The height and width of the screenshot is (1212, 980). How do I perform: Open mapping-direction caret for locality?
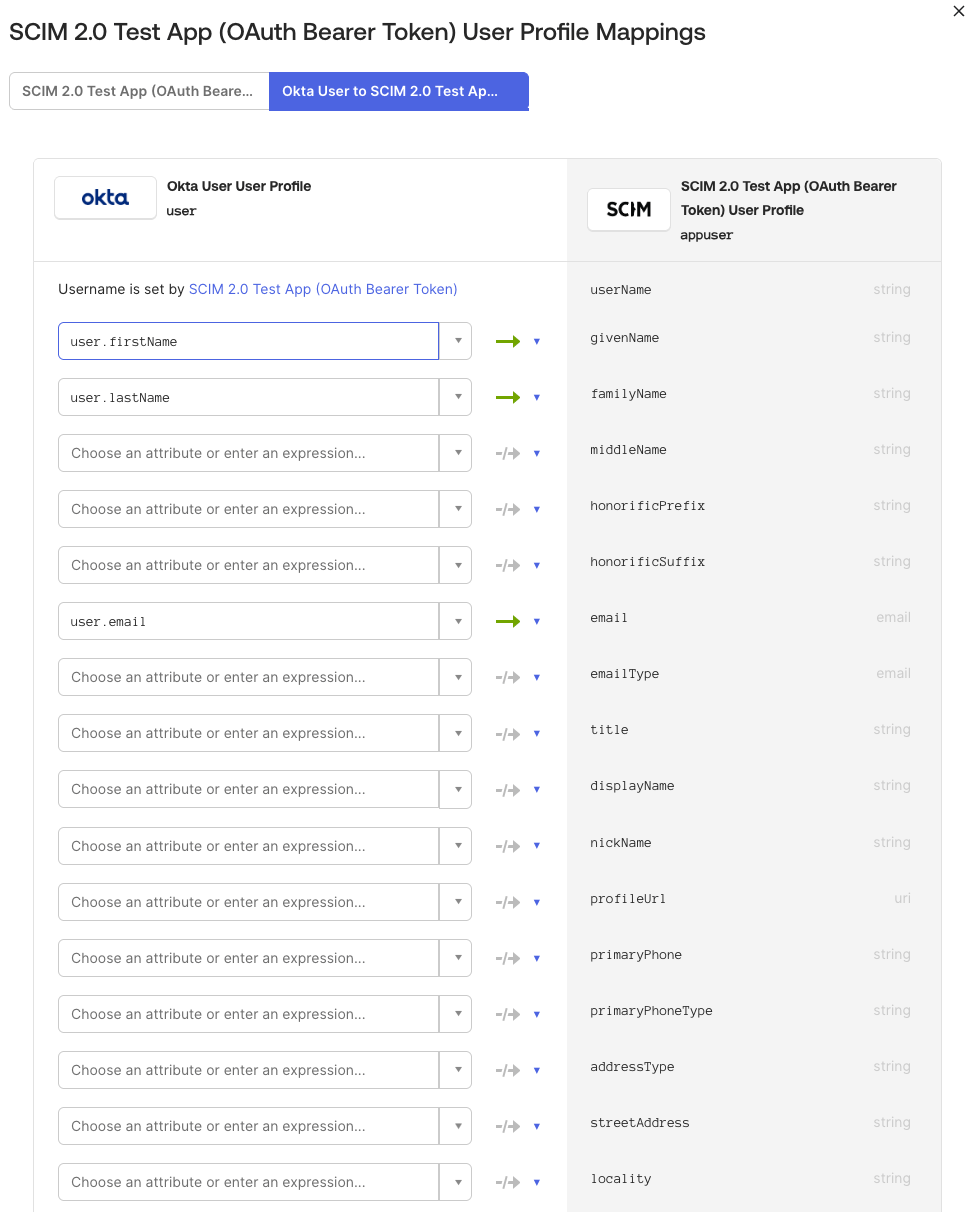pos(537,1183)
